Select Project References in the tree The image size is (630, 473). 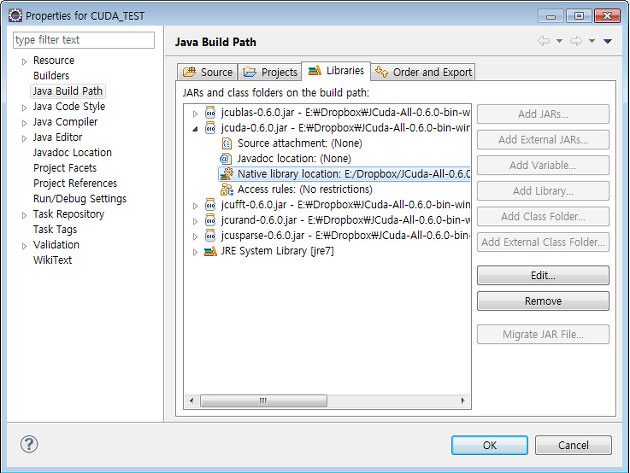click(75, 183)
